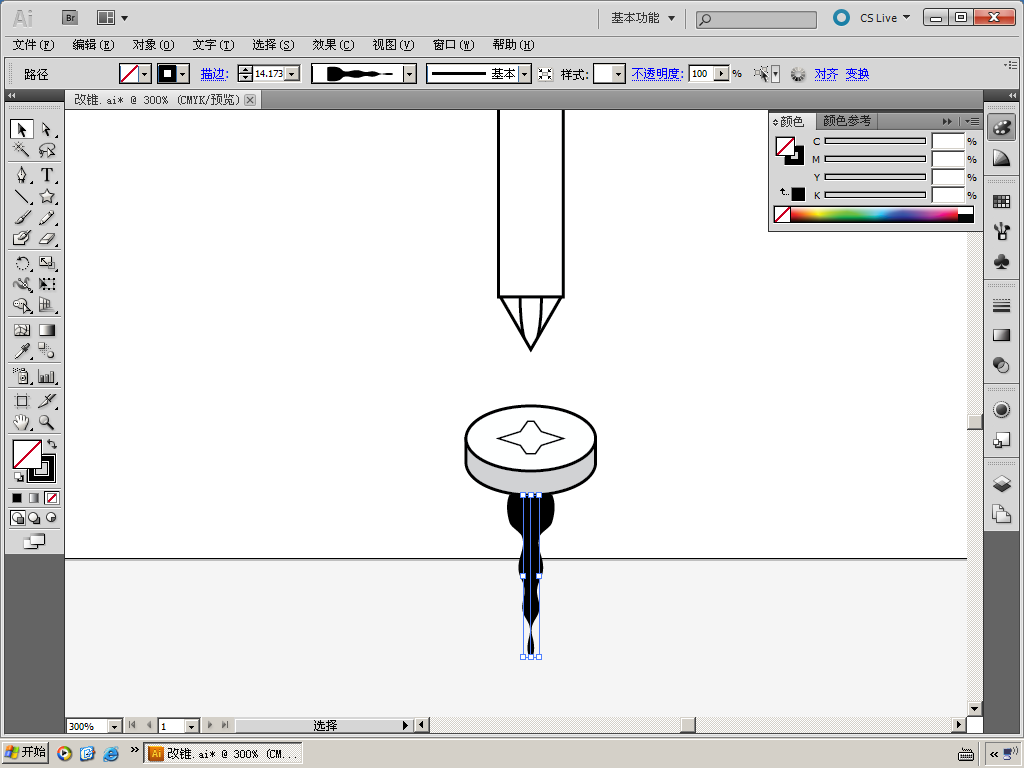Select the Eyedropper tool

pos(21,351)
